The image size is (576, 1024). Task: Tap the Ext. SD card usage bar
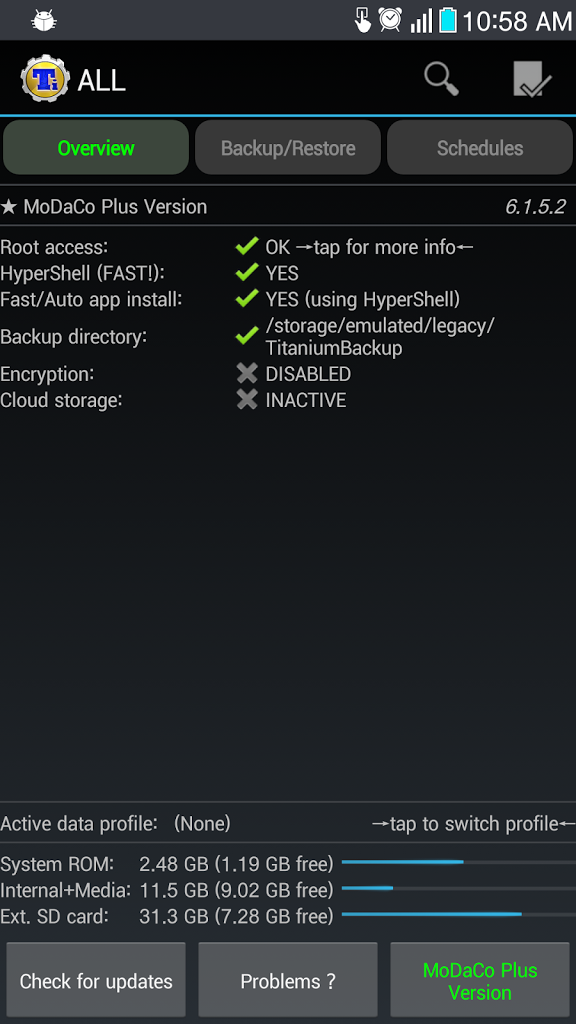point(458,914)
